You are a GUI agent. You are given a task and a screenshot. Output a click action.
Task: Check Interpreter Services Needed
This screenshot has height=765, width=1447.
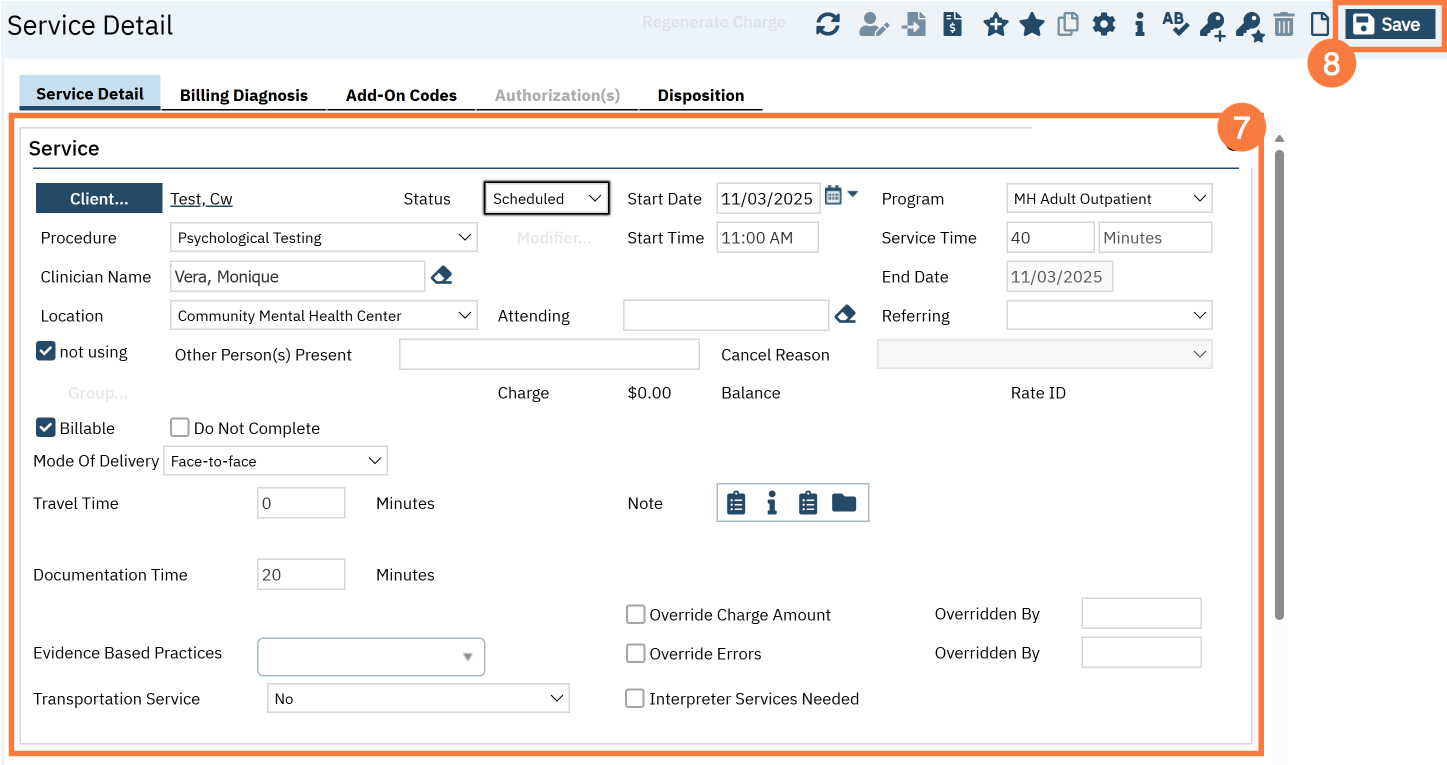click(635, 699)
